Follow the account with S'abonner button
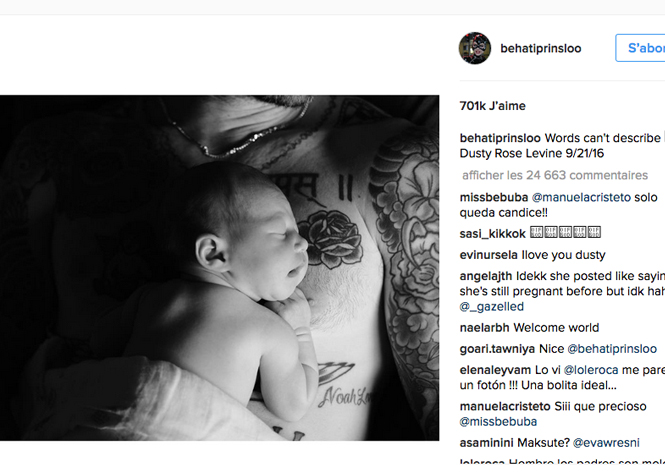Screen dimensions: 665x475 point(640,48)
